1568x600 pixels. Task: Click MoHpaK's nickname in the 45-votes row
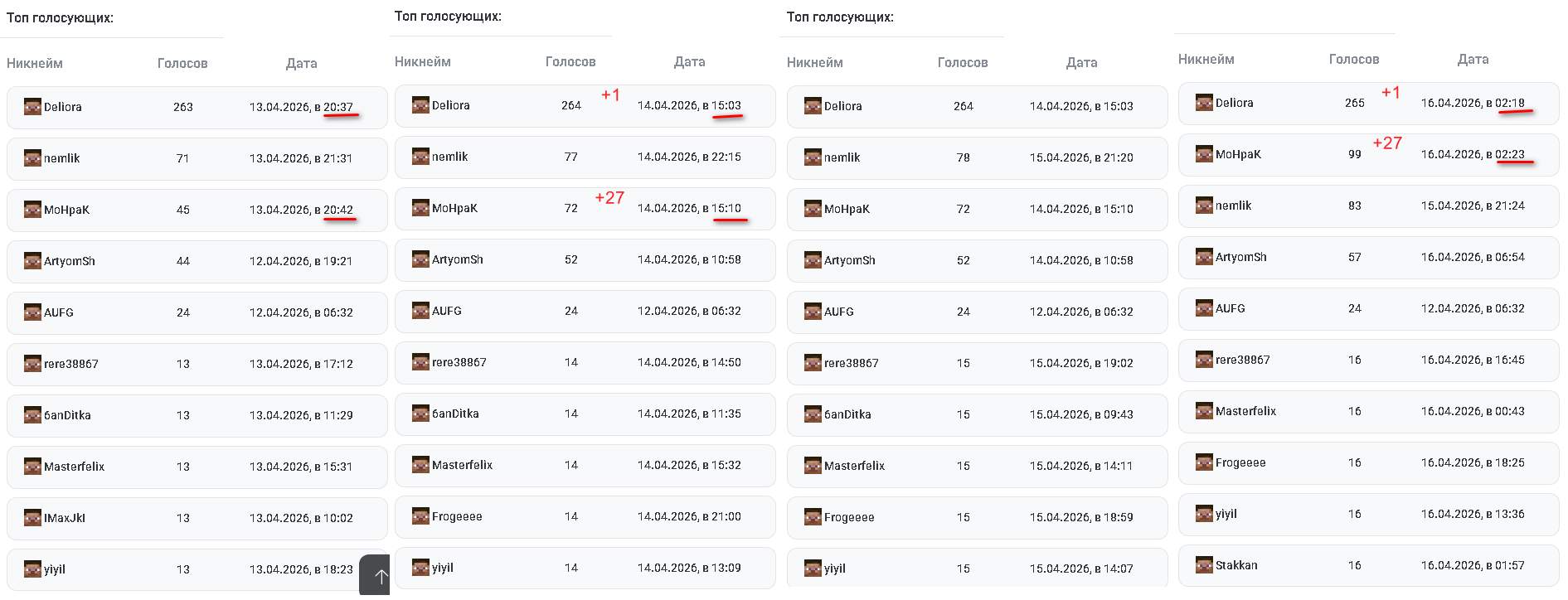point(66,210)
